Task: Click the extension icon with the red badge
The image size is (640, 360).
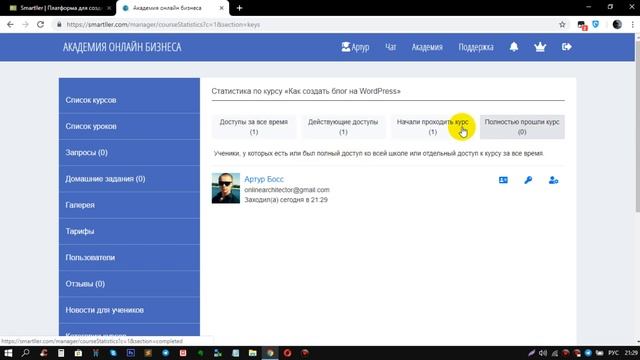Action: point(582,25)
